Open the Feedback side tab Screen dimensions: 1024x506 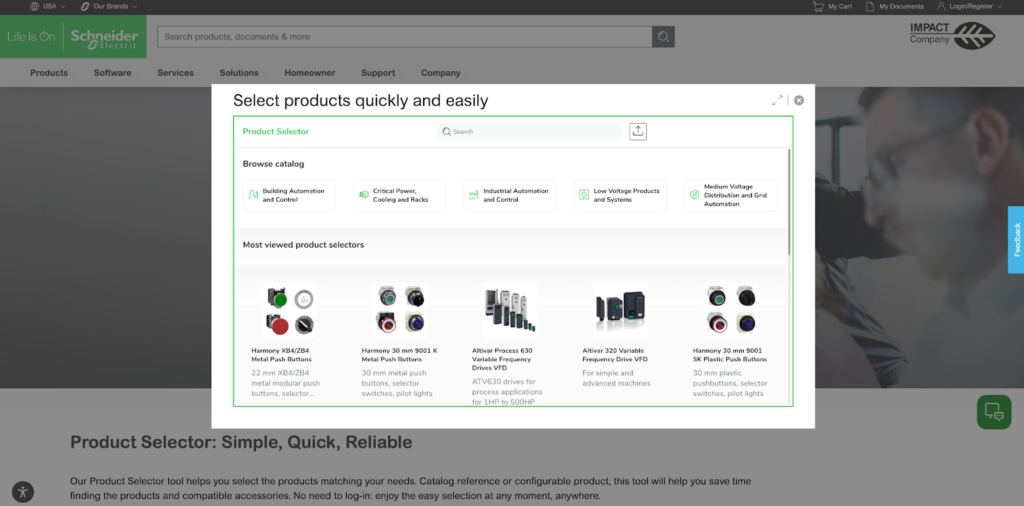point(1016,240)
